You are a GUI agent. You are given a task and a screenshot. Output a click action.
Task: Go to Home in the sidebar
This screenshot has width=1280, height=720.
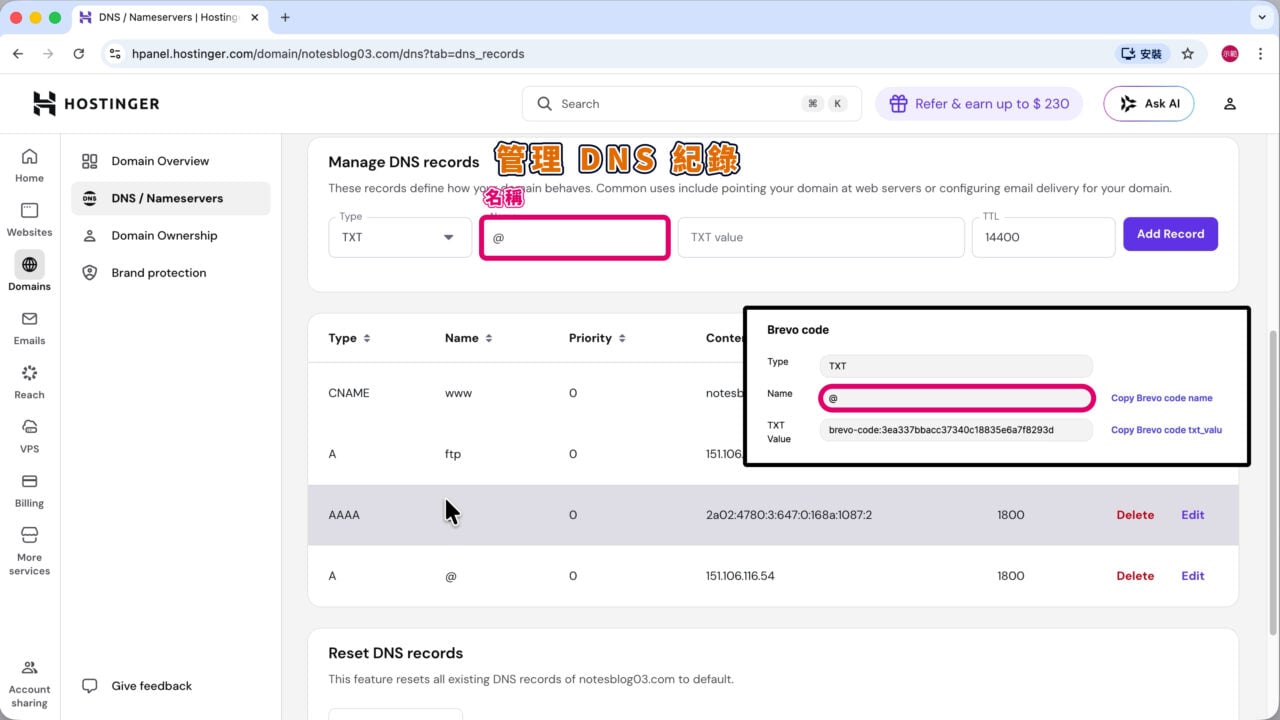[29, 166]
